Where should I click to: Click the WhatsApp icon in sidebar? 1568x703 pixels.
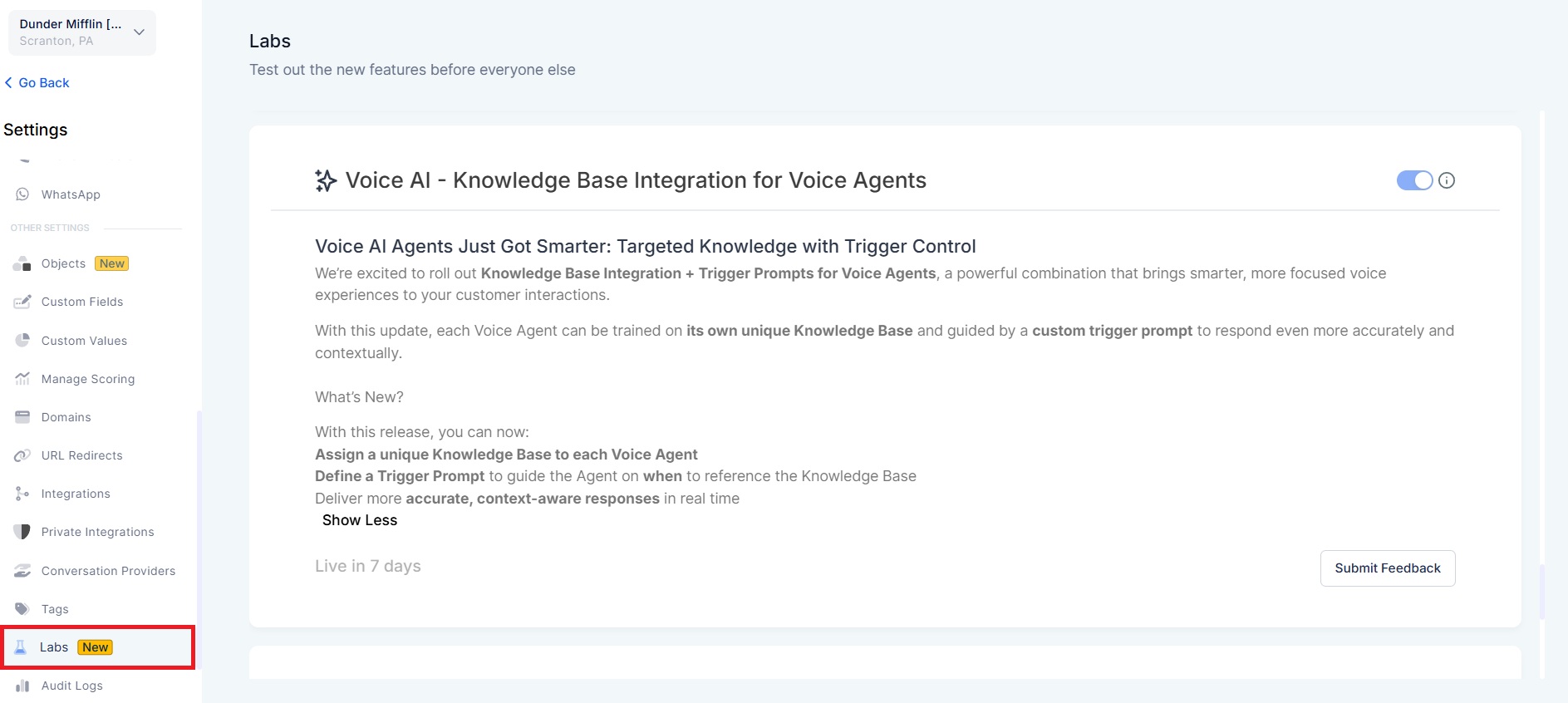[22, 194]
